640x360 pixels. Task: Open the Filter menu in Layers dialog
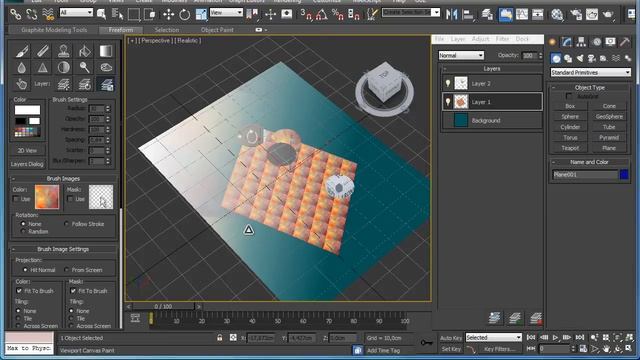tap(502, 39)
